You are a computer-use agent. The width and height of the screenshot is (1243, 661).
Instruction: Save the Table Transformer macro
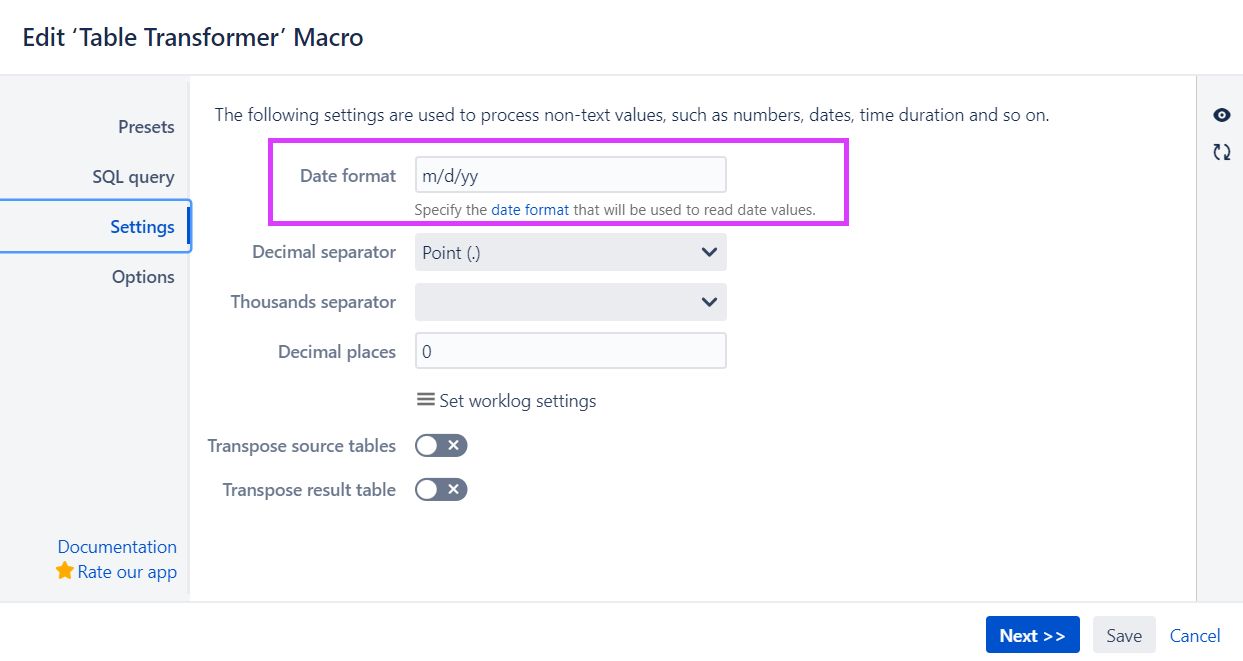click(x=1123, y=634)
